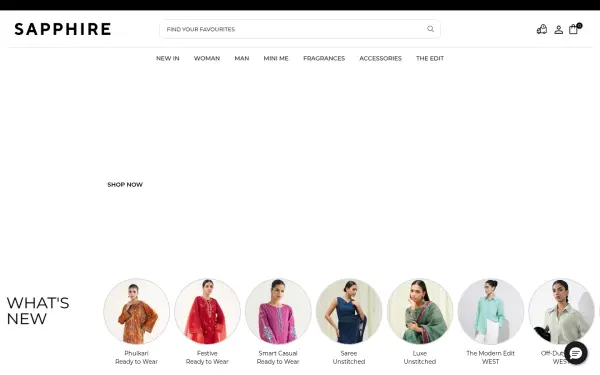The width and height of the screenshot is (600, 375).
Task: Open the WOMAN menu
Action: tap(207, 58)
